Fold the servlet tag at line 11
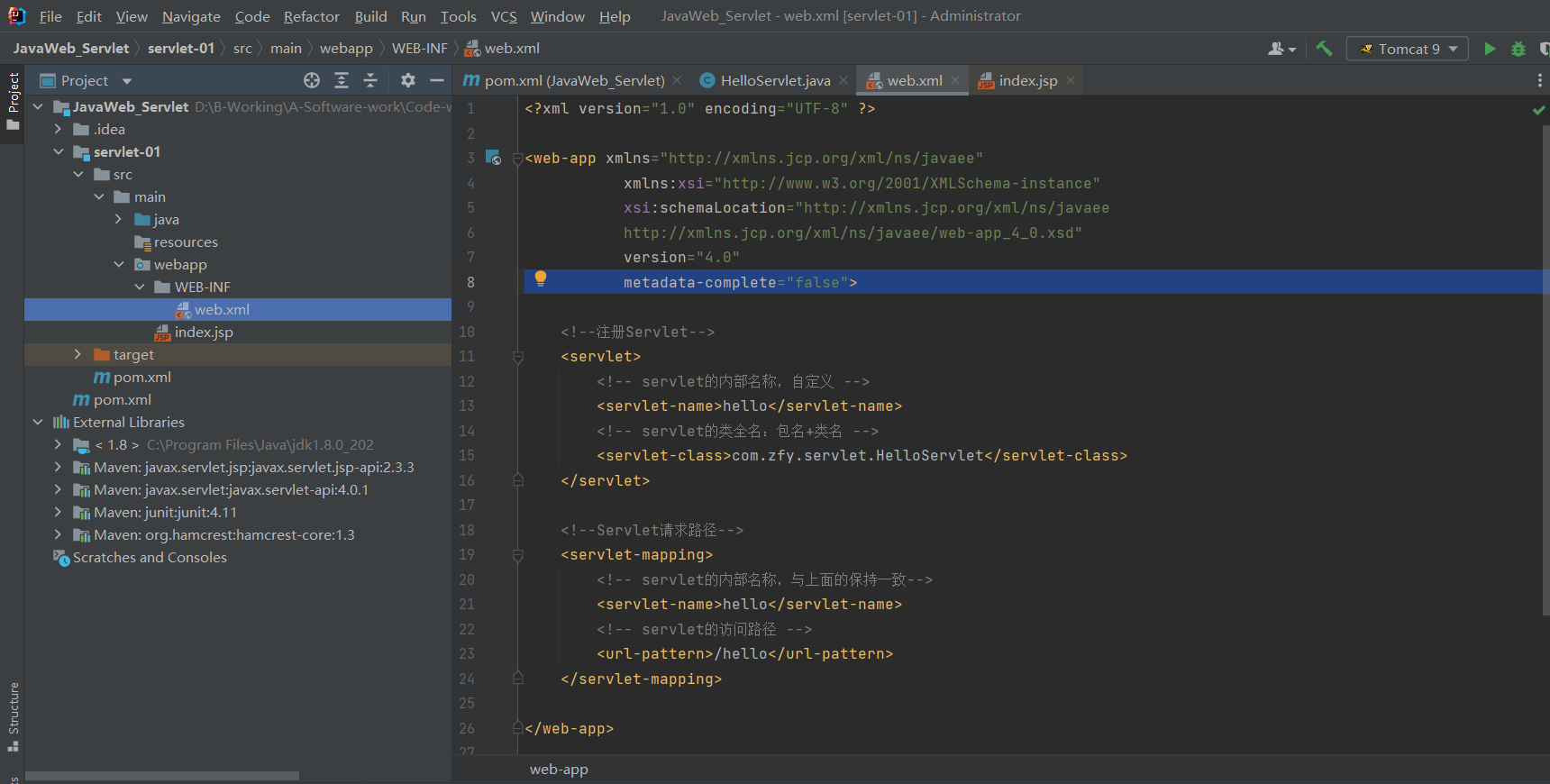This screenshot has width=1550, height=784. [x=518, y=357]
